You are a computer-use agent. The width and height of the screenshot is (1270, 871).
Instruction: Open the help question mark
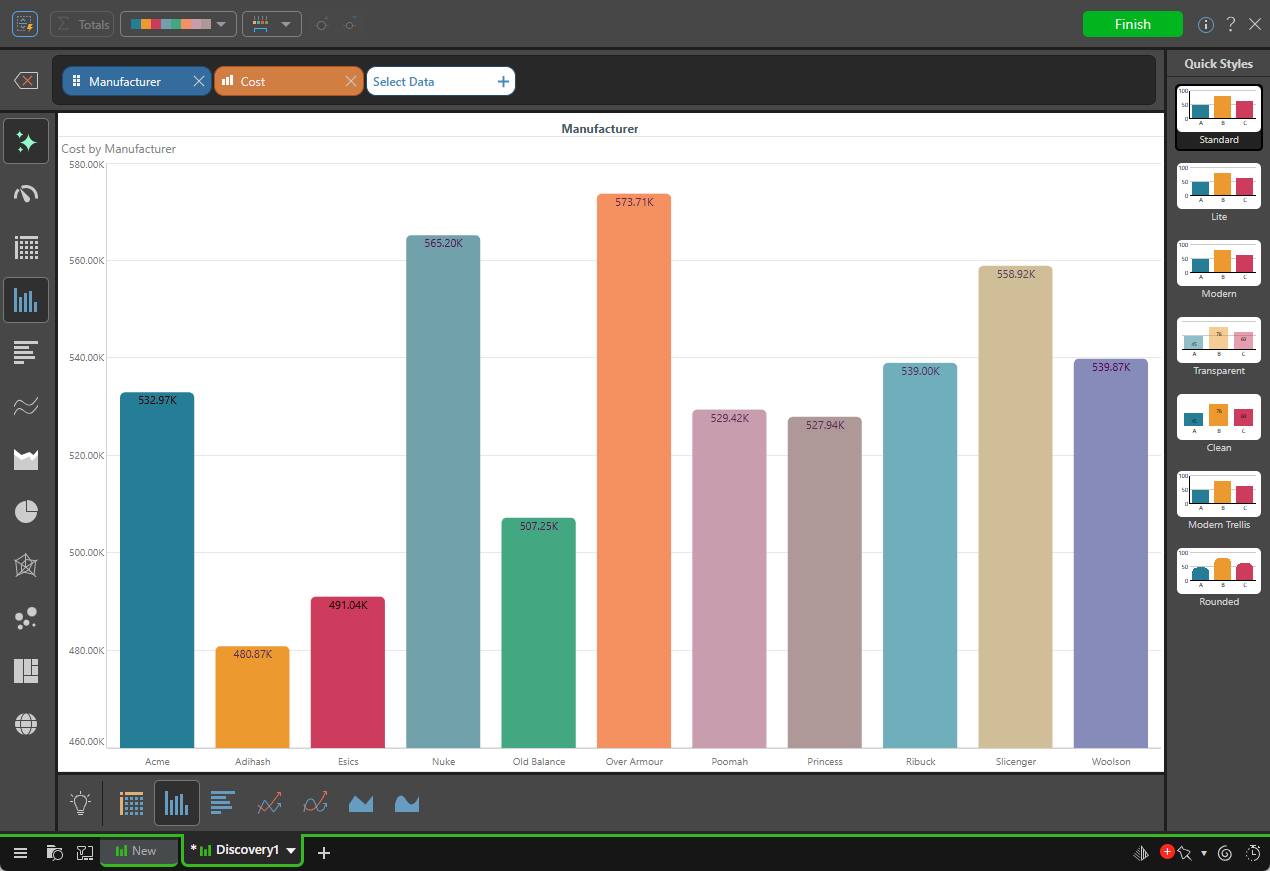click(1231, 24)
